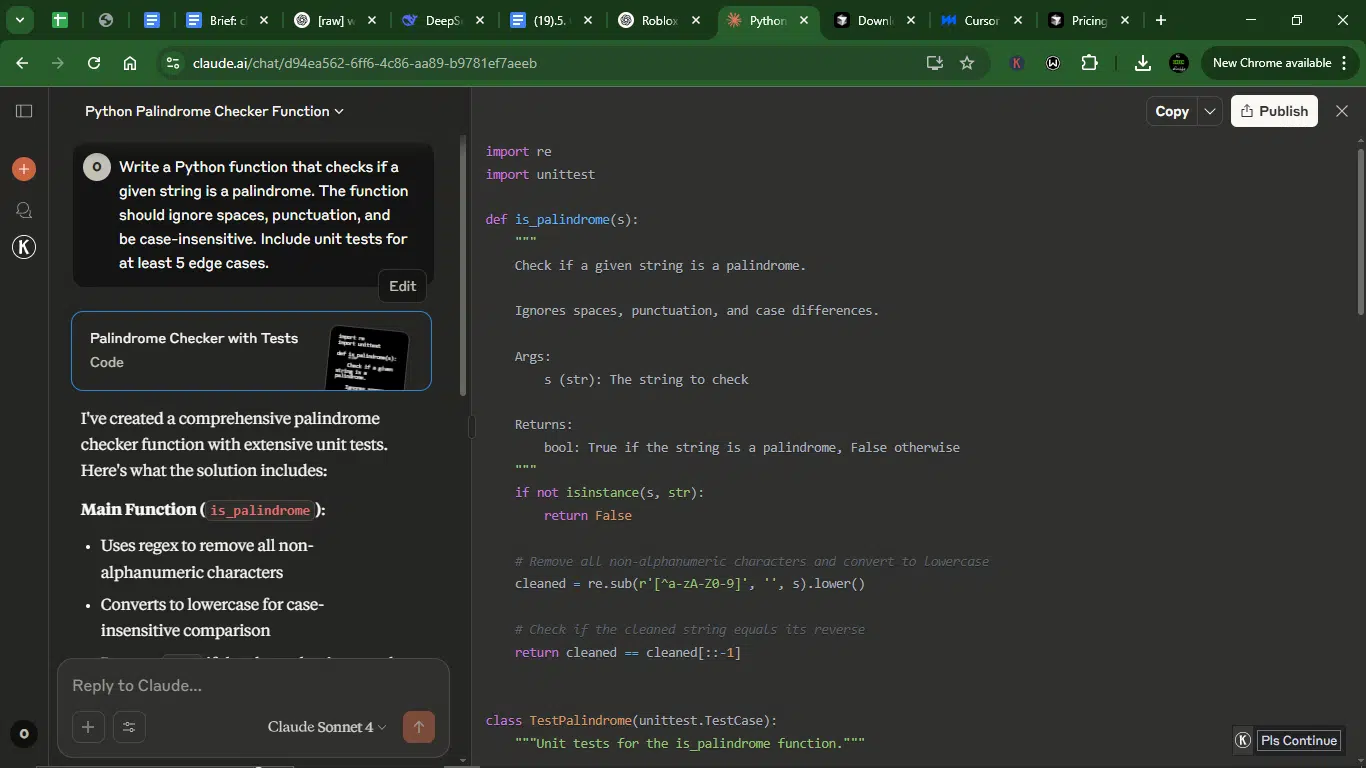Click the install app icon in address bar
The image size is (1366, 768).
point(935,63)
